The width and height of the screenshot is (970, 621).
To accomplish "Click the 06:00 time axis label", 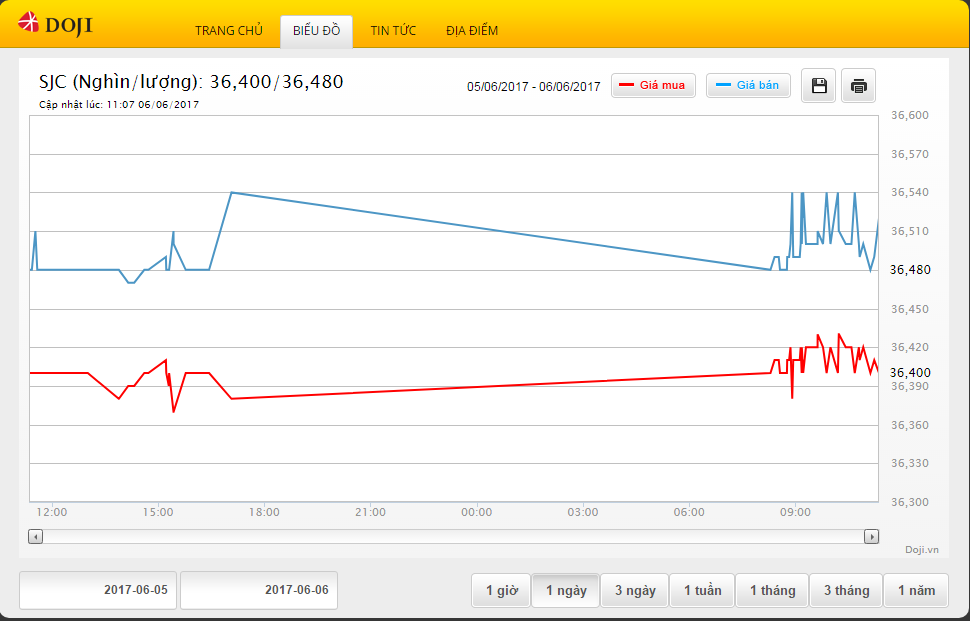I will tap(689, 512).
